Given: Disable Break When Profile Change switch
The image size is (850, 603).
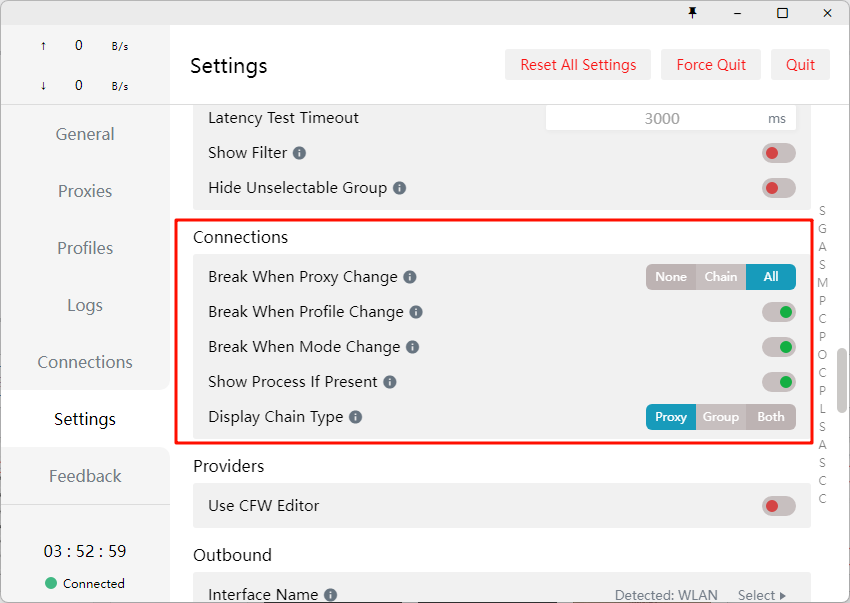Looking at the screenshot, I should point(778,312).
